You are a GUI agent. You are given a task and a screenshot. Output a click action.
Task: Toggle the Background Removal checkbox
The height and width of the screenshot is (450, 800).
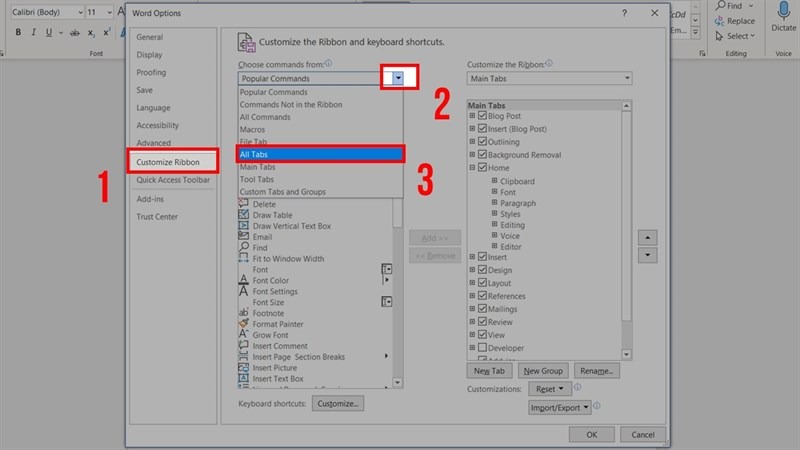(x=483, y=155)
